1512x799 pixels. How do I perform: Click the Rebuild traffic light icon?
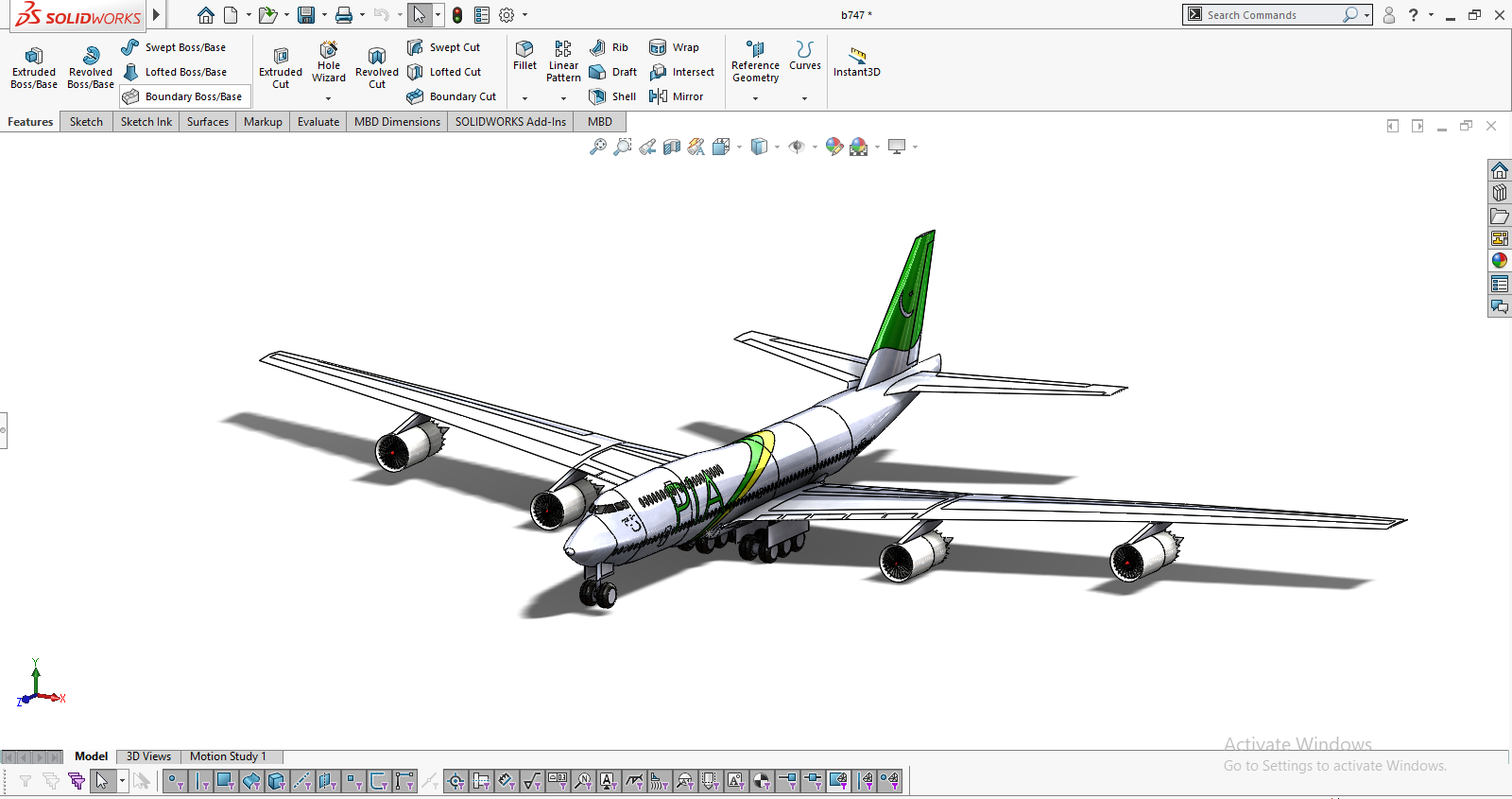457,15
